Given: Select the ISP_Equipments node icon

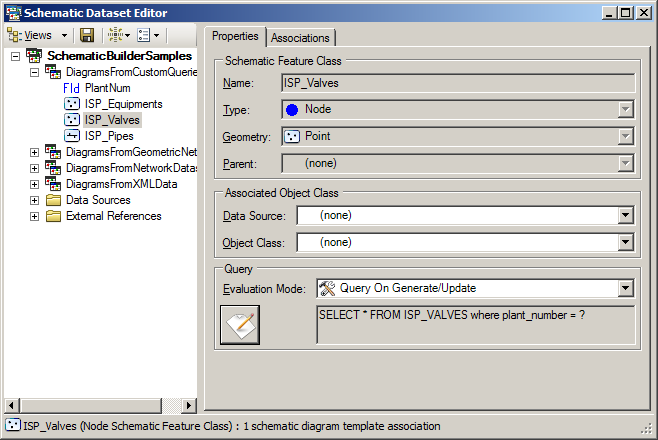Looking at the screenshot, I should click(72, 104).
